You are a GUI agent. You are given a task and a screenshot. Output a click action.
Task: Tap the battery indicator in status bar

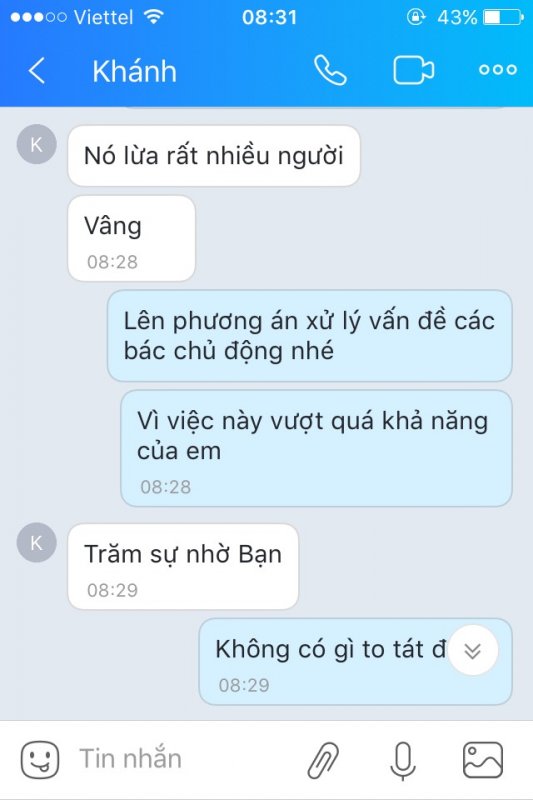[503, 17]
